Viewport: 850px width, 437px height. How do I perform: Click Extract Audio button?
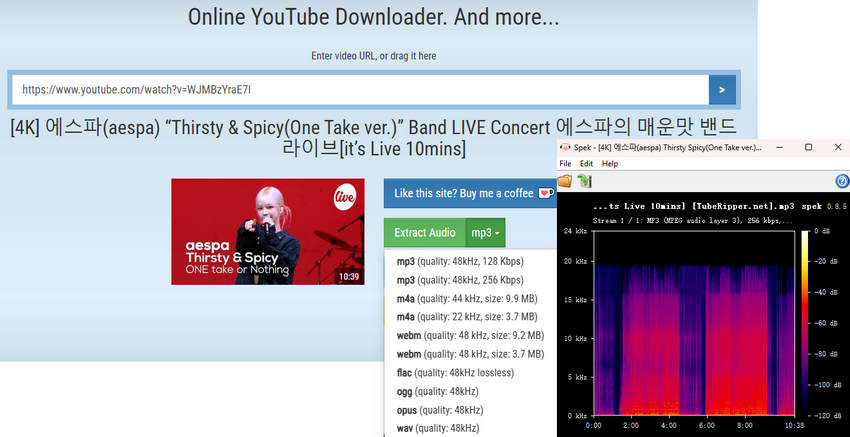coord(424,233)
